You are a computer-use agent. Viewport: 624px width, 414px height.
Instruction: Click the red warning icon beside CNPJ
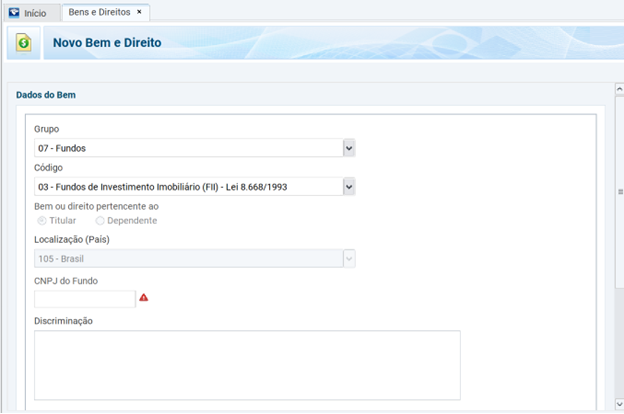(144, 298)
